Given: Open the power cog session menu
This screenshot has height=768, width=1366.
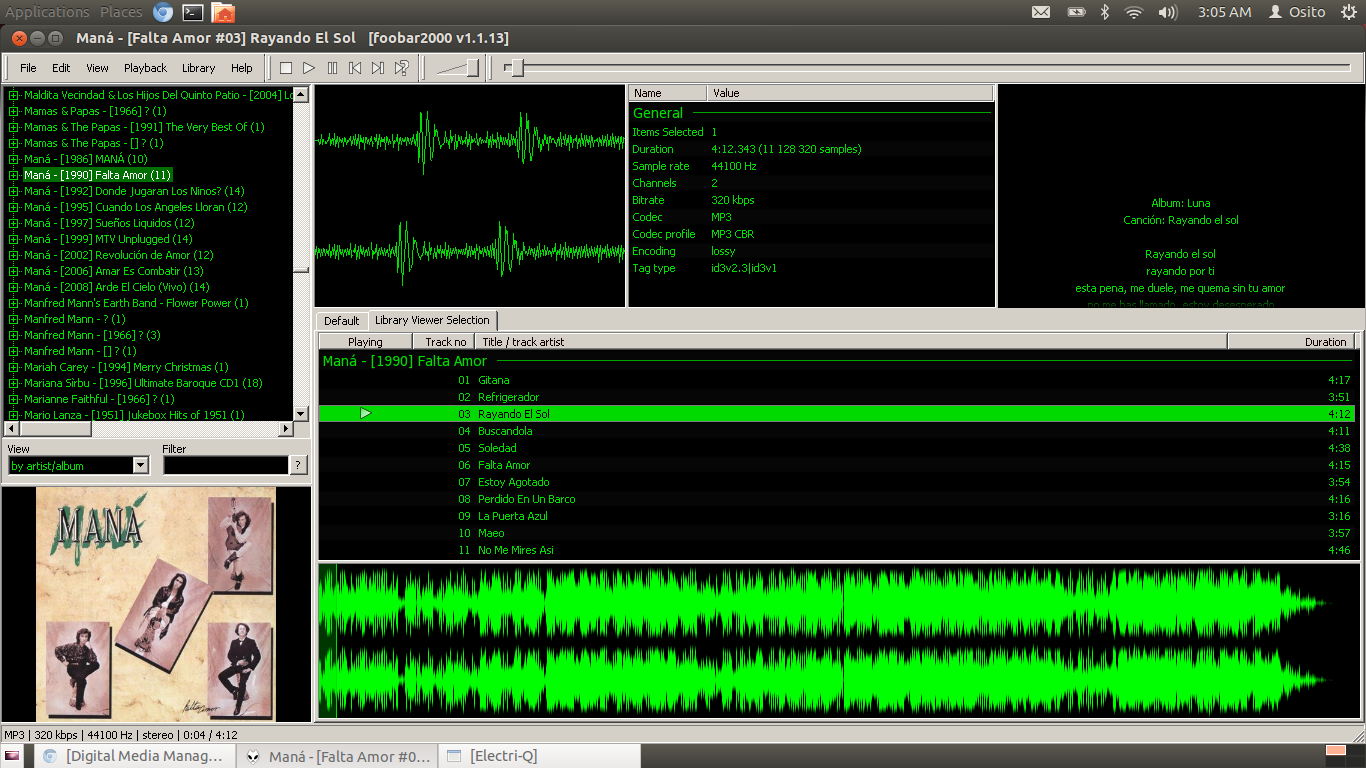Looking at the screenshot, I should coord(1348,12).
